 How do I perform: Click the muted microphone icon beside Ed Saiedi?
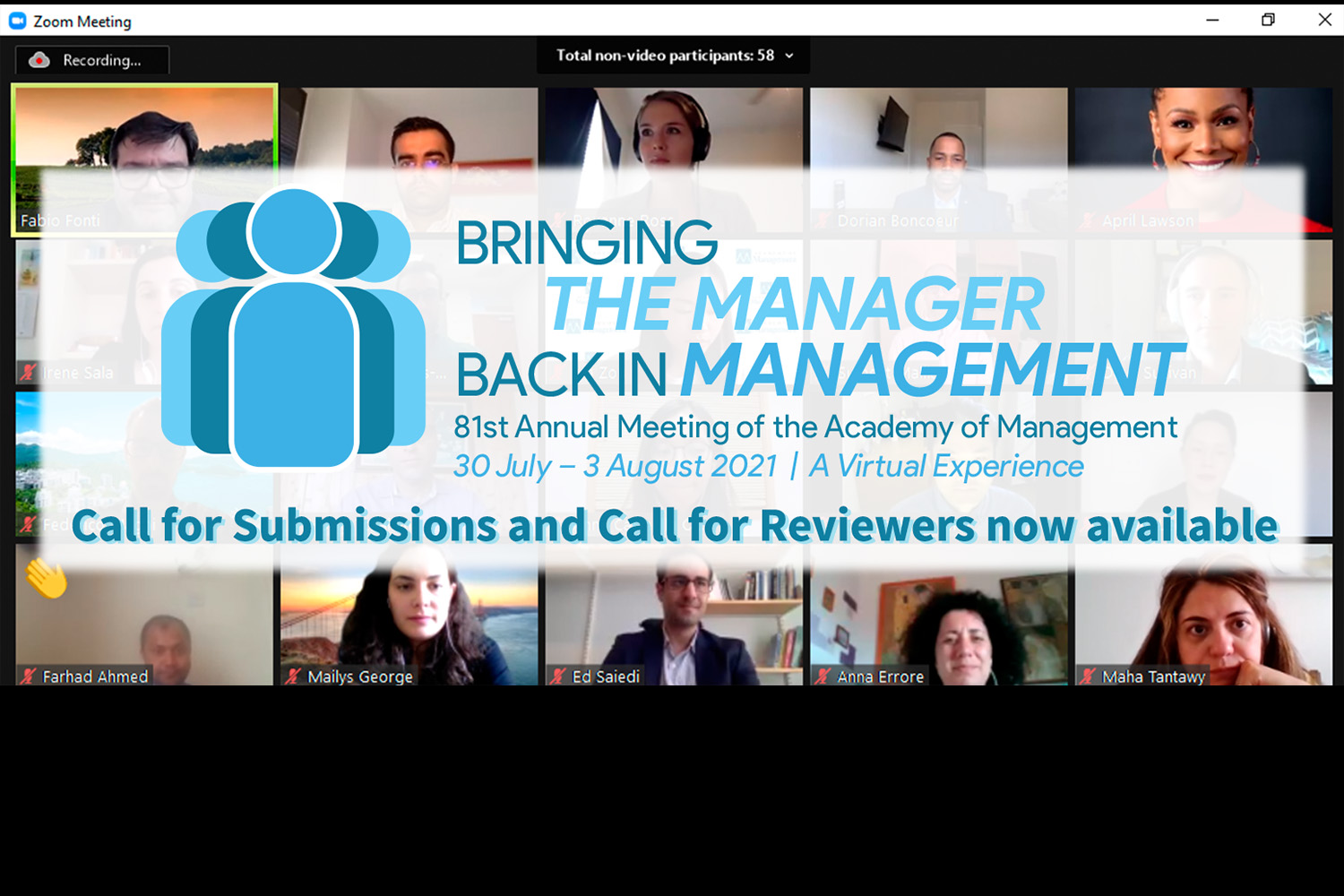[559, 676]
